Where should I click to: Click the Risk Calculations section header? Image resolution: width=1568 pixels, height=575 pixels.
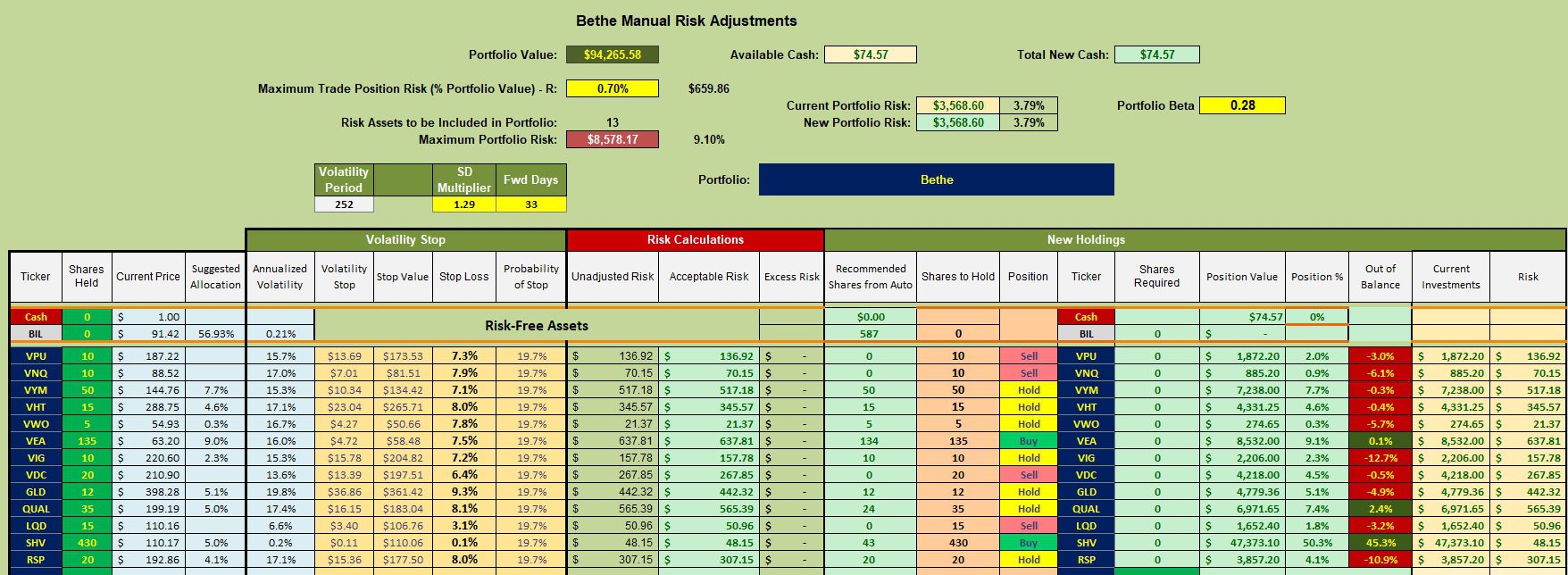695,239
